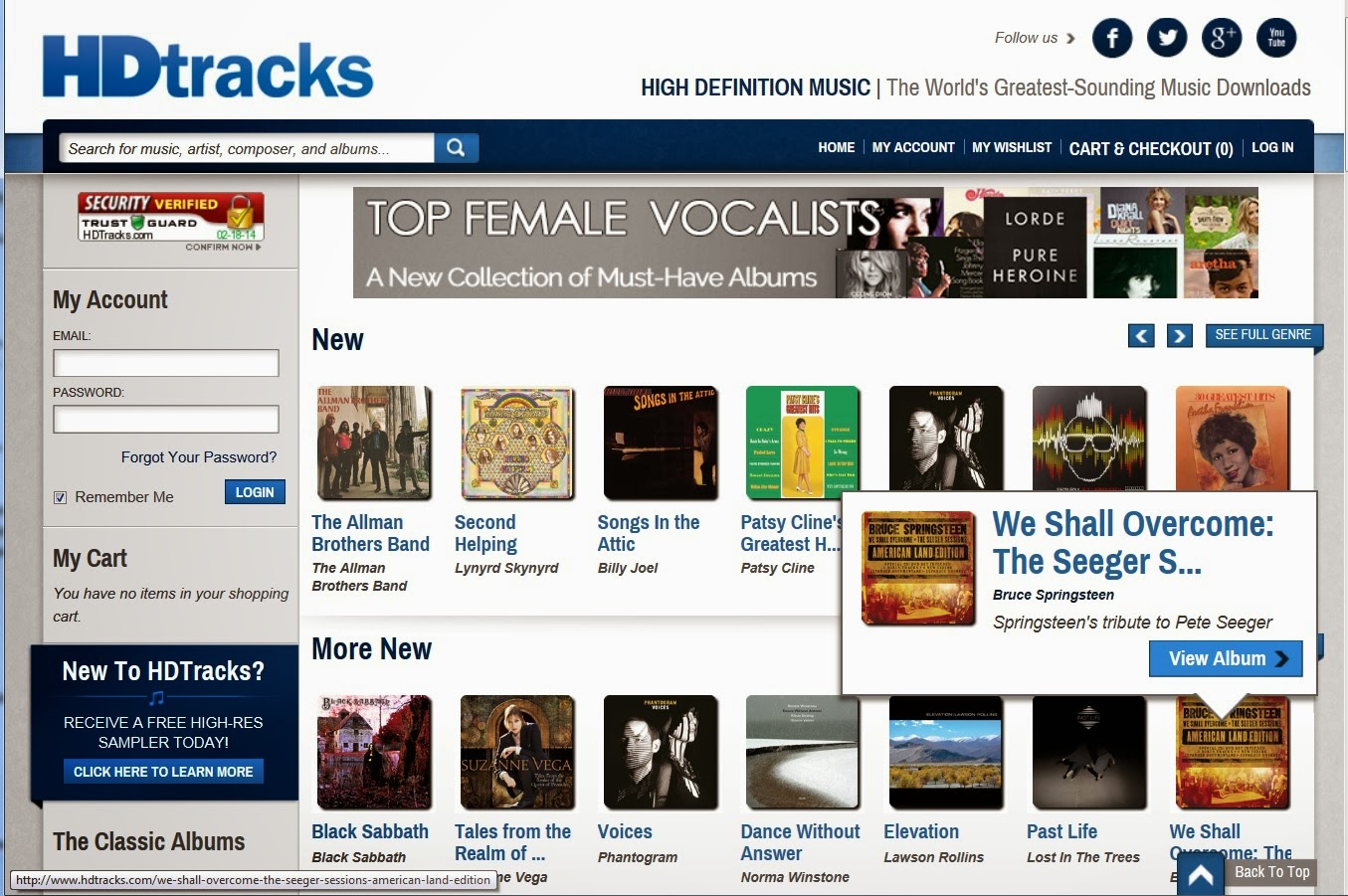Click the Back To Top arrow icon
1348x896 pixels.
1201,876
